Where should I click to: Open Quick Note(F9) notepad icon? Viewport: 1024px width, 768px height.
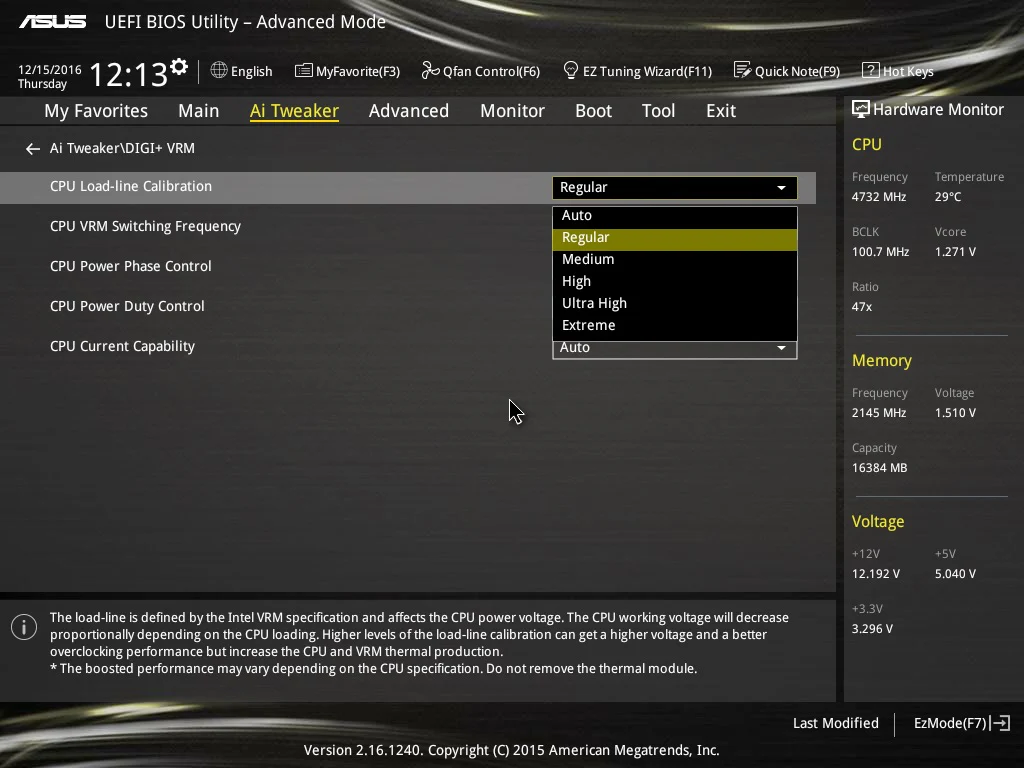(743, 70)
